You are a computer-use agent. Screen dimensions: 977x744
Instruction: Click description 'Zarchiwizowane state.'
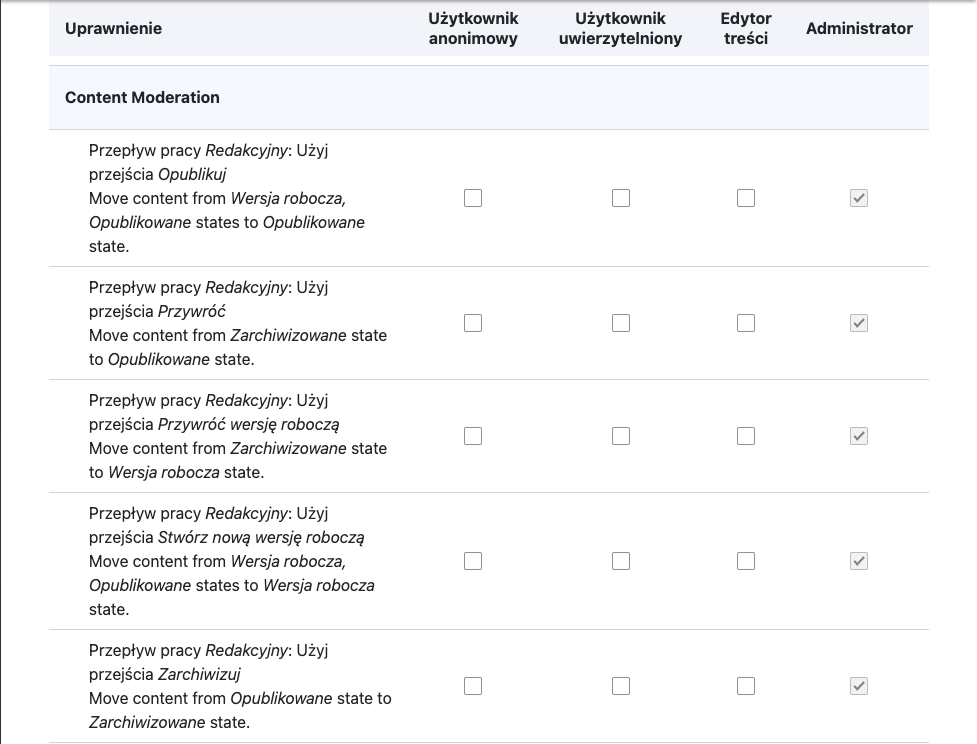(169, 722)
